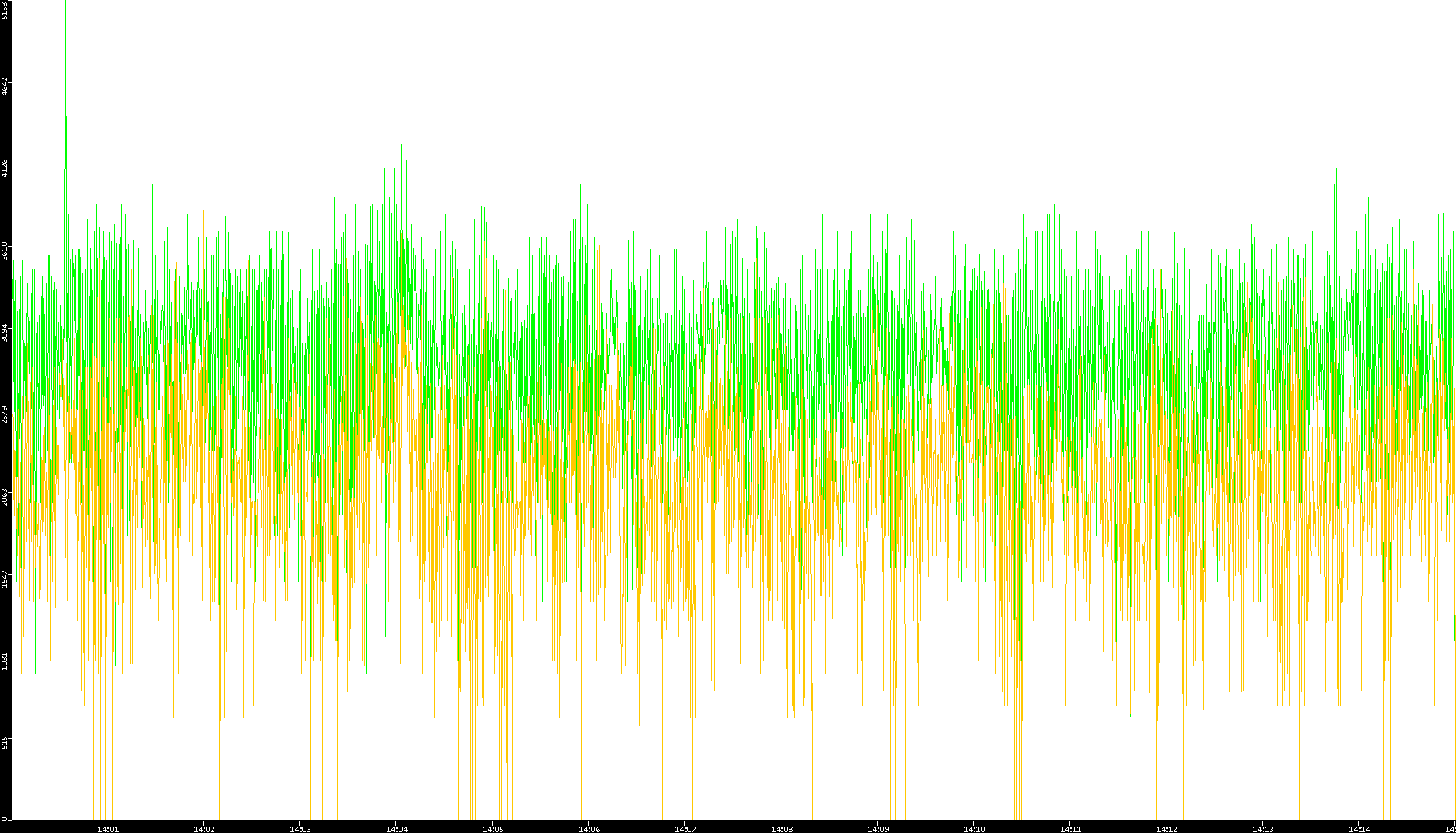The width and height of the screenshot is (1456, 833).
Task: Click the 14:01 time axis label
Action: (107, 829)
